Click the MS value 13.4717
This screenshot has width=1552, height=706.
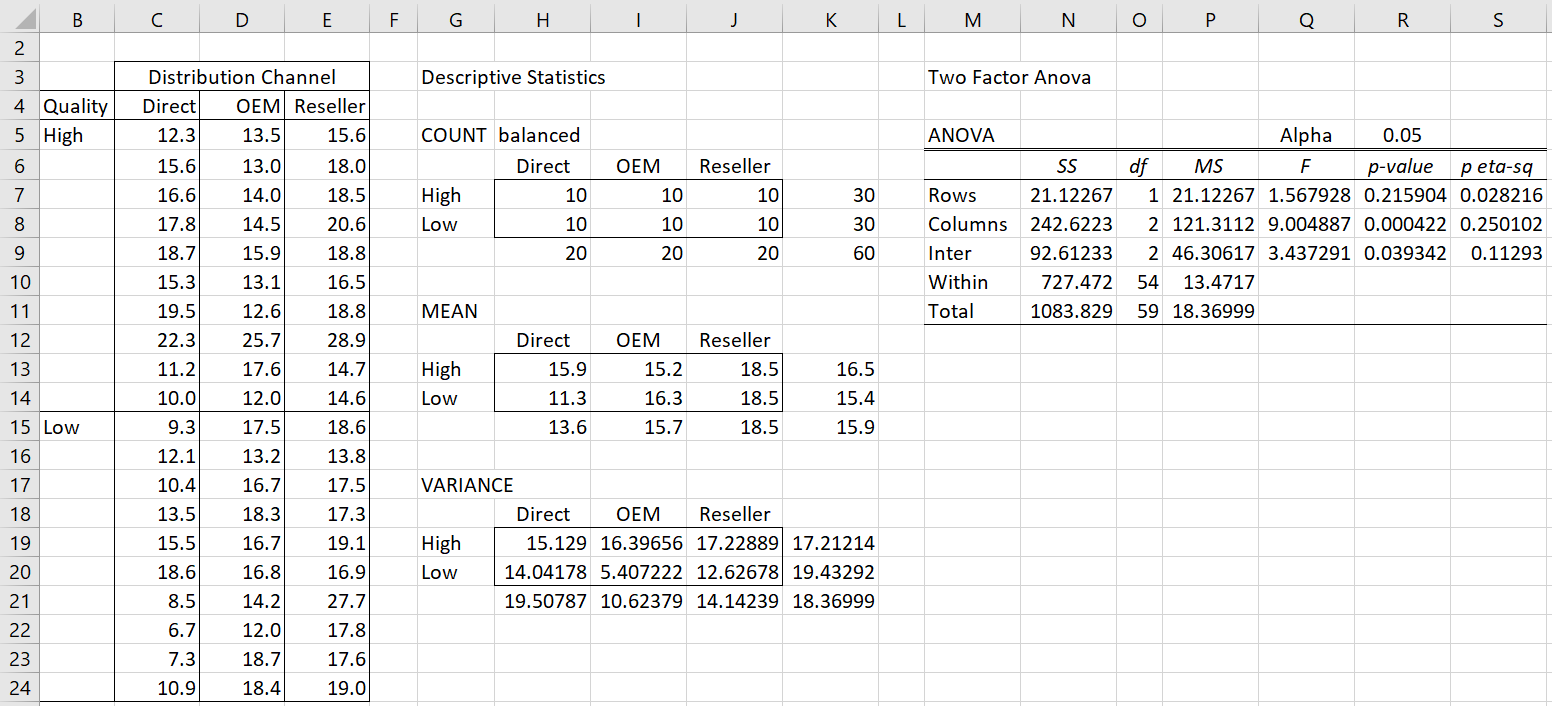coord(1210,282)
